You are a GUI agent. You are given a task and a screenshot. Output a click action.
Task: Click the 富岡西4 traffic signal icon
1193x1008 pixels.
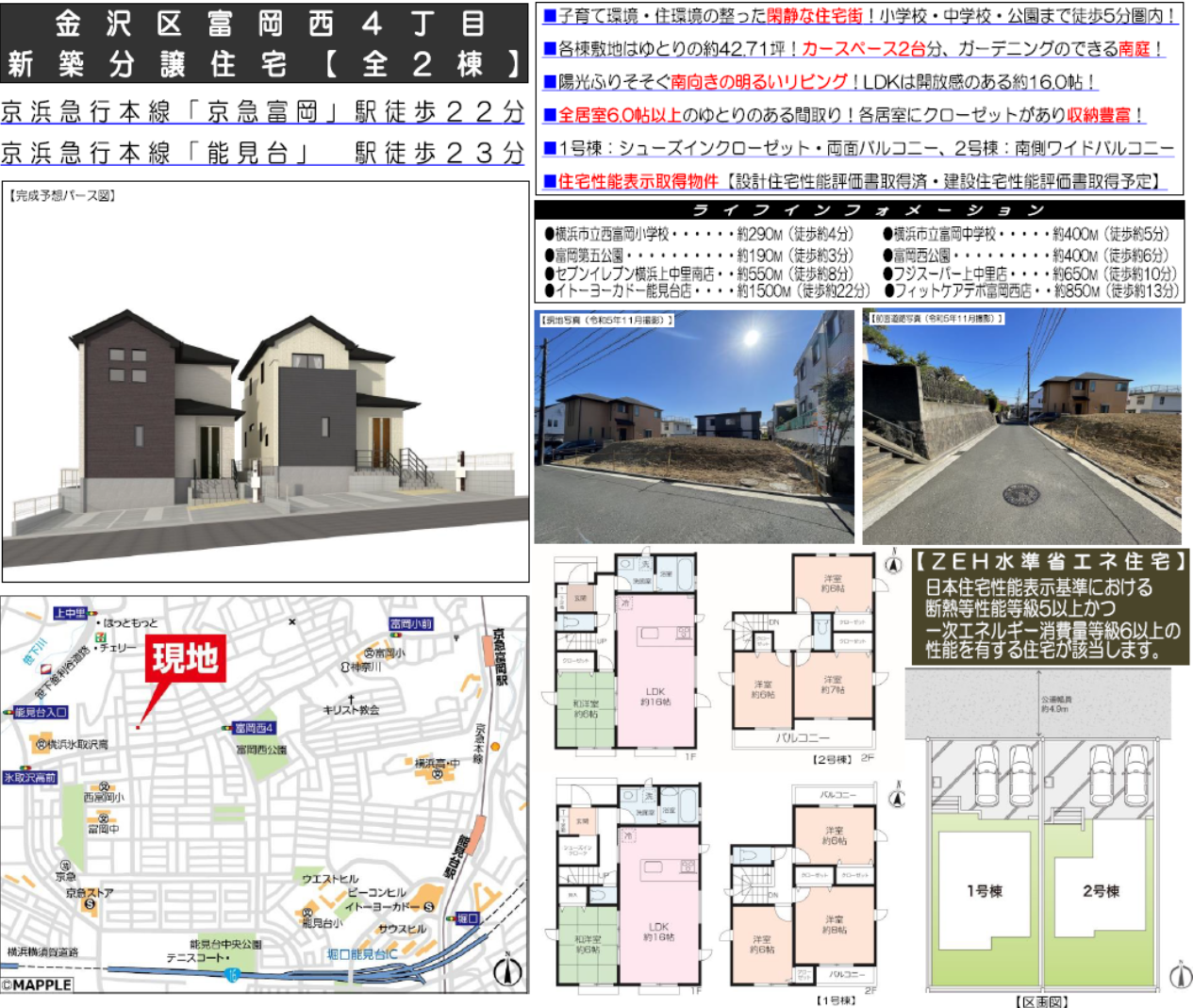[226, 728]
